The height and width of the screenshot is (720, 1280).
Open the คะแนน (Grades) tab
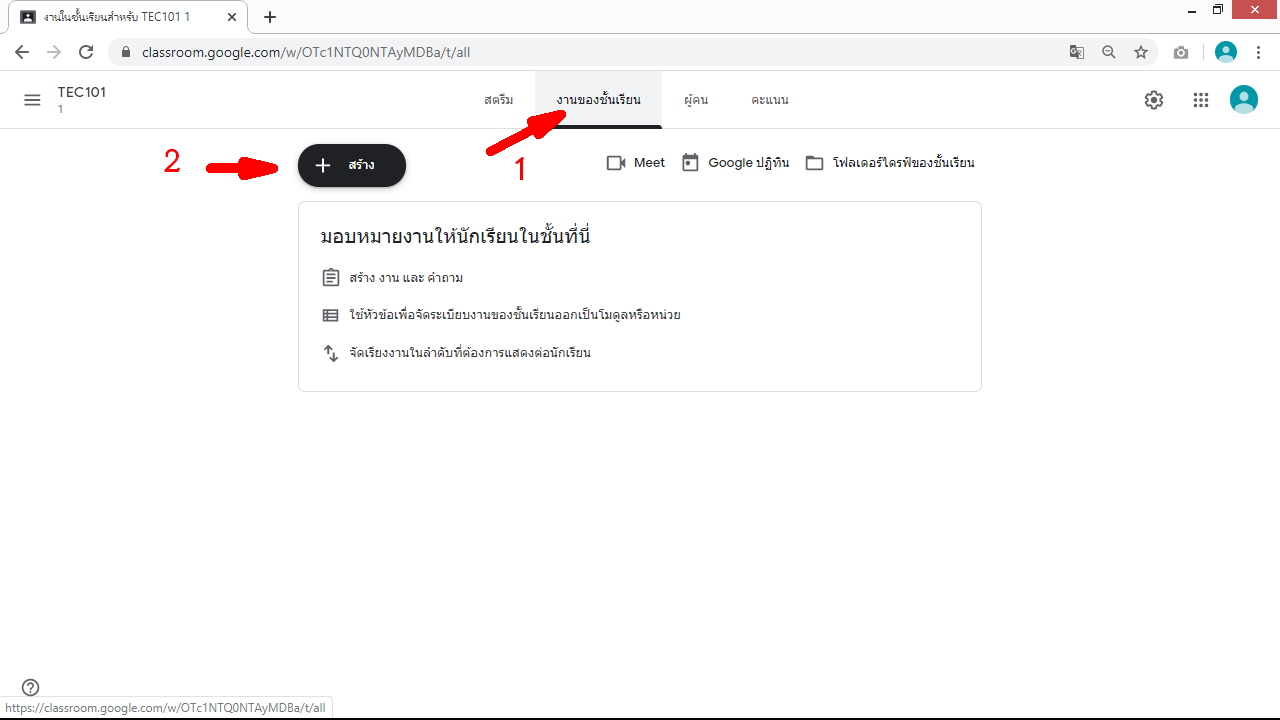[x=769, y=100]
